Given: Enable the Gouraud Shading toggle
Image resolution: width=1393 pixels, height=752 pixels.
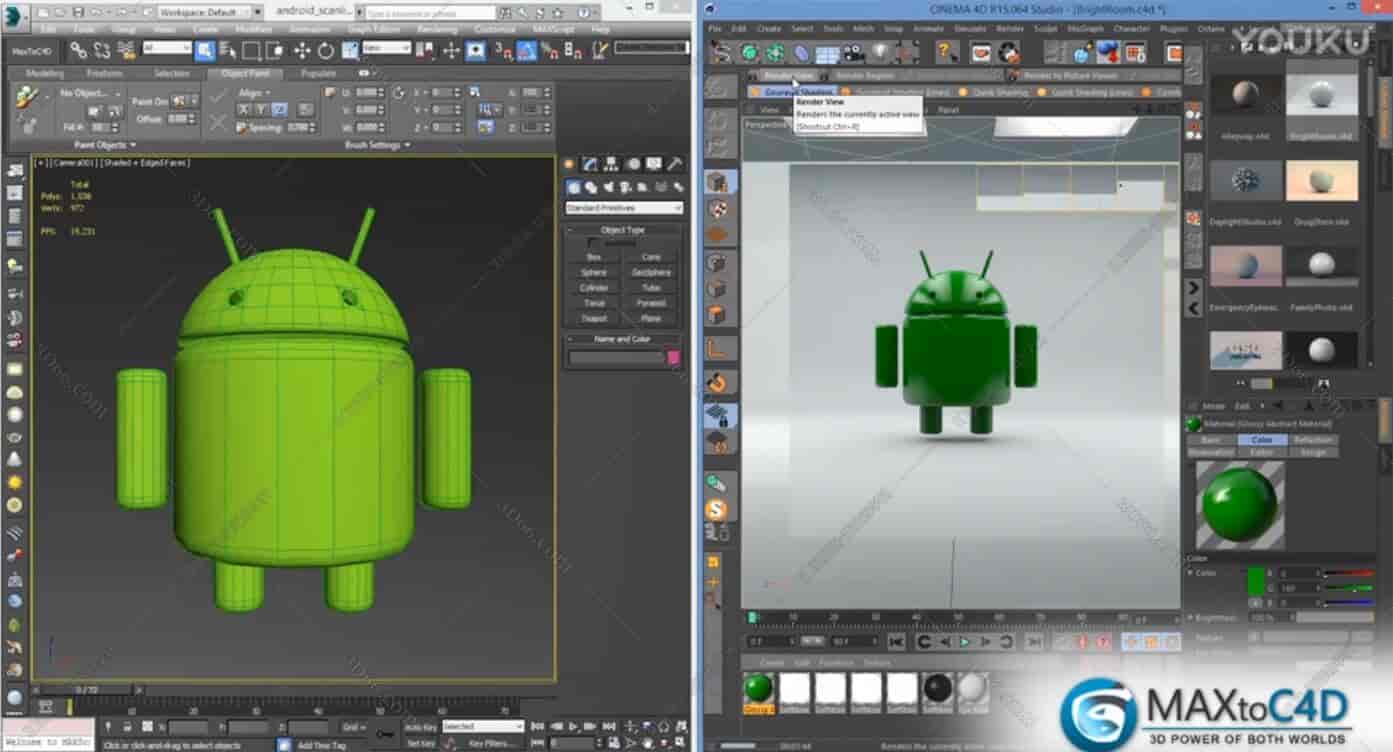Looking at the screenshot, I should pyautogui.click(x=795, y=91).
